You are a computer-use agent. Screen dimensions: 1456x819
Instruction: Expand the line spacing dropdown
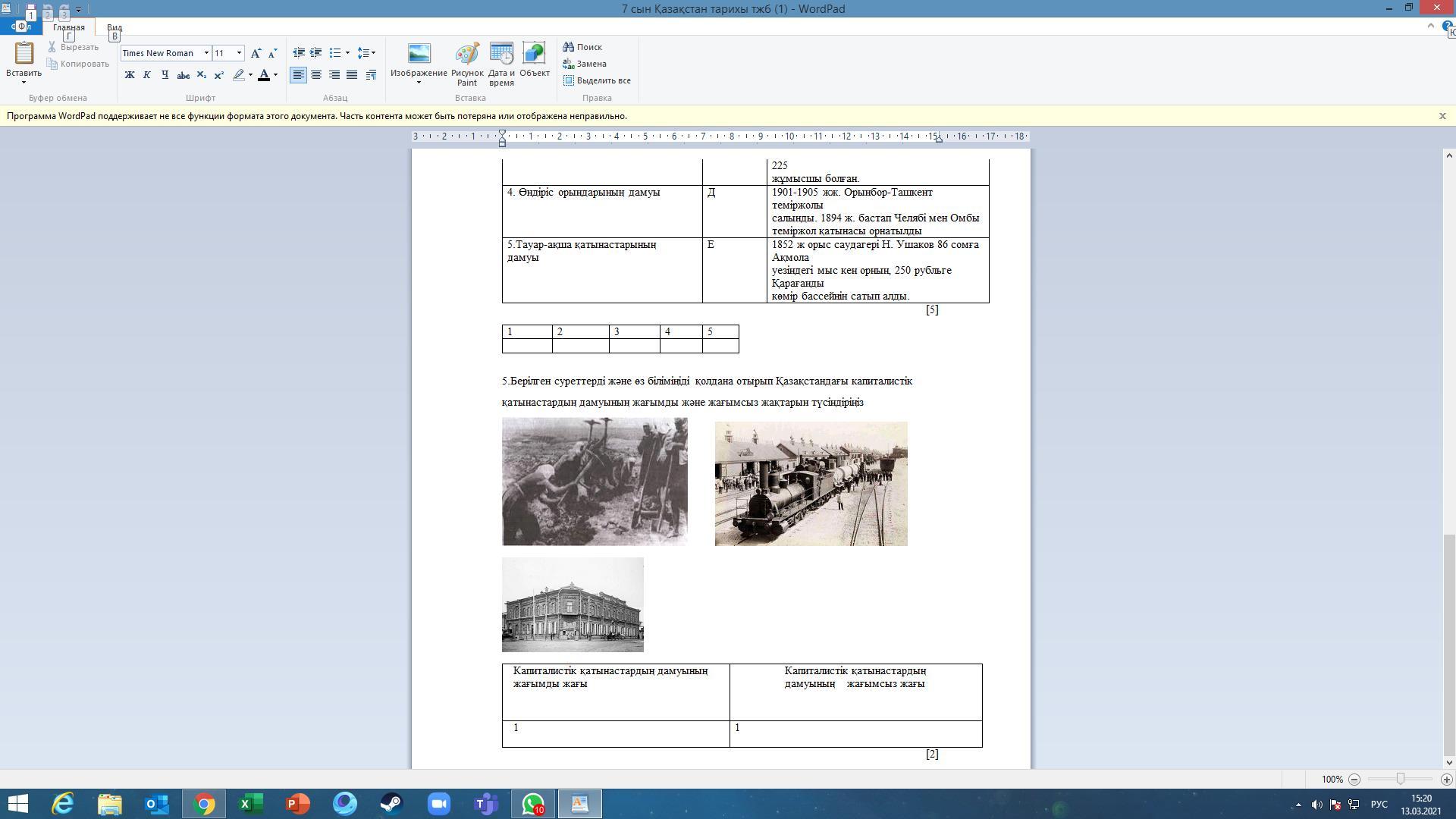(367, 53)
